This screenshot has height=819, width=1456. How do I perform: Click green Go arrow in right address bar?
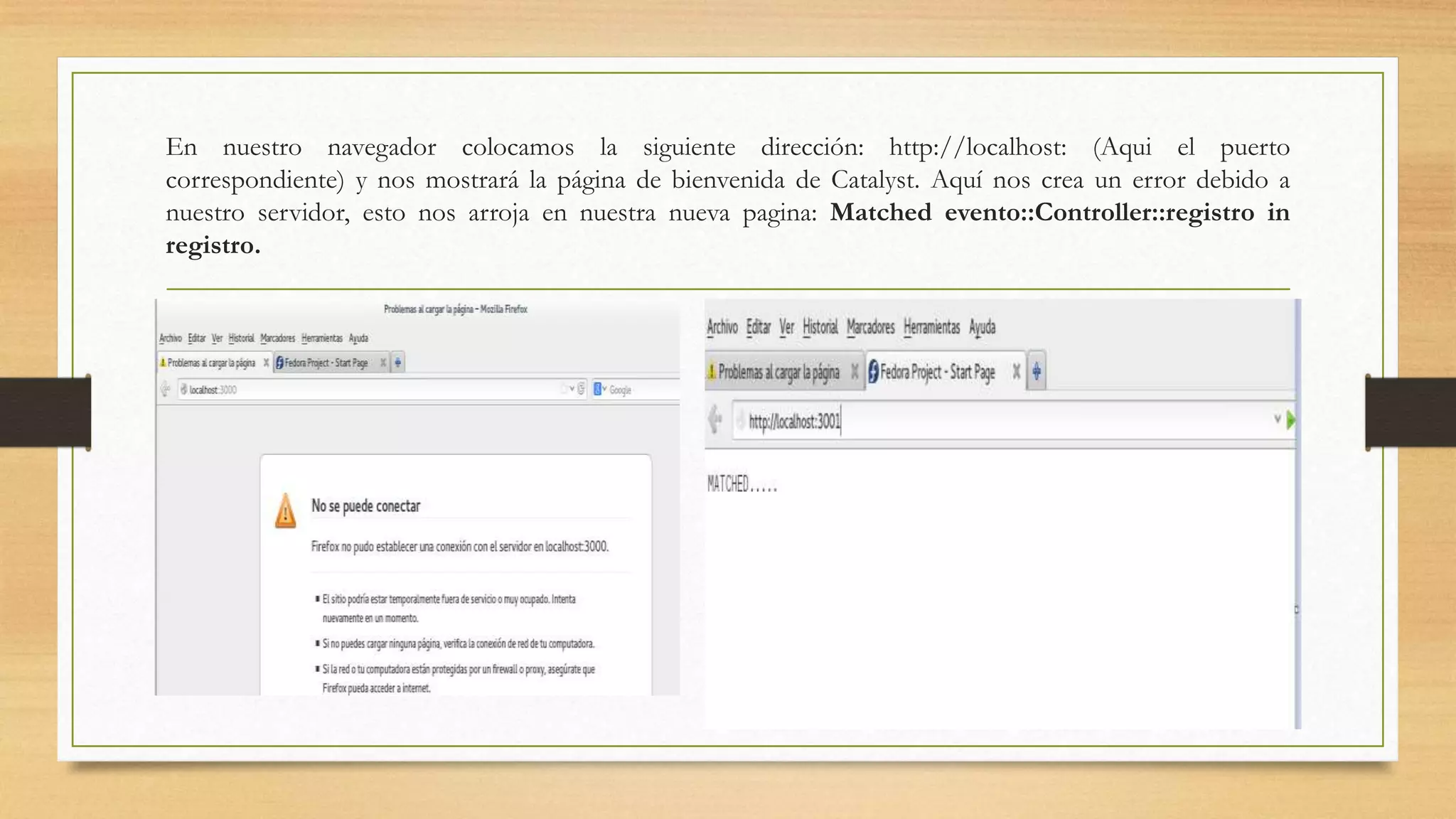(x=1290, y=420)
